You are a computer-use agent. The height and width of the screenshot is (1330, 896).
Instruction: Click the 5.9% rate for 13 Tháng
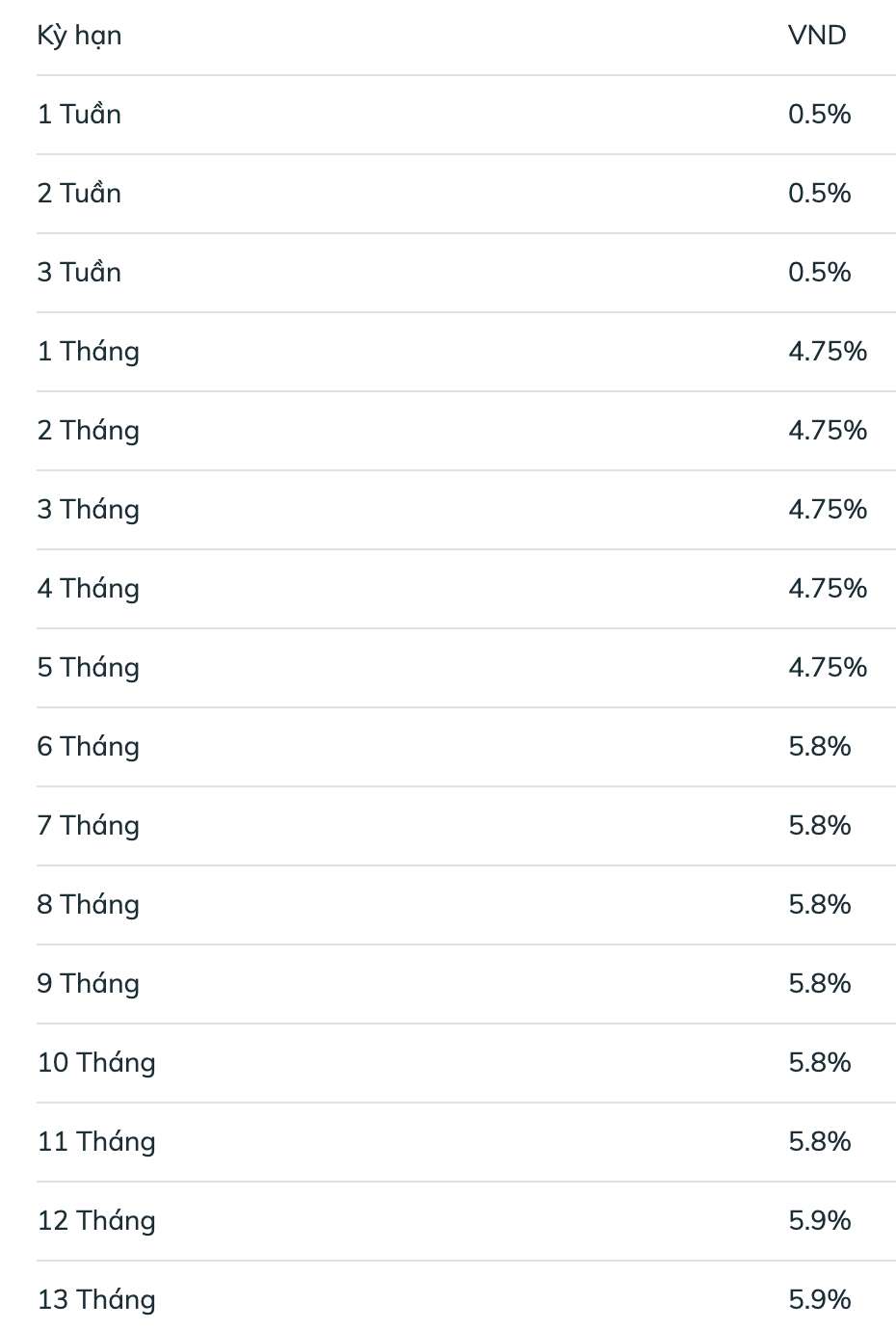[819, 1300]
